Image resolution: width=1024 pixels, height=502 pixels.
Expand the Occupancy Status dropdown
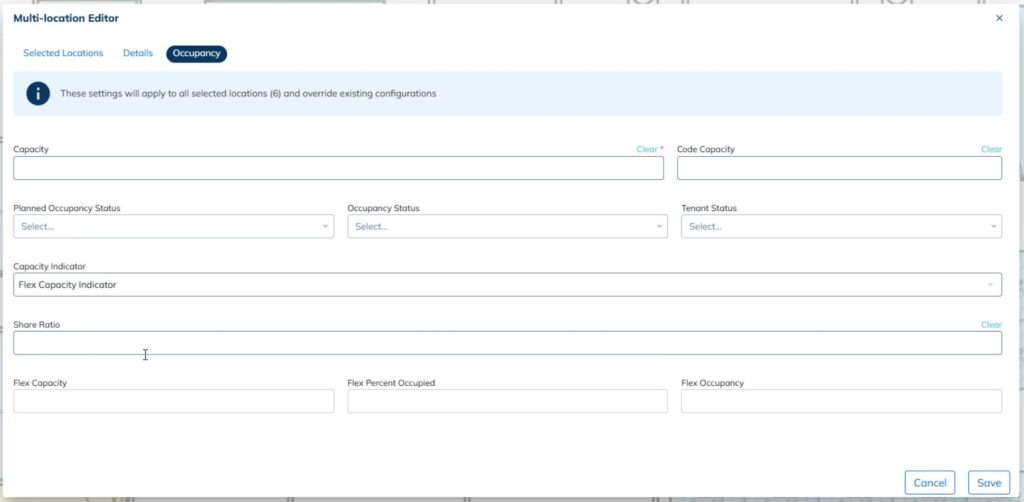(x=507, y=227)
